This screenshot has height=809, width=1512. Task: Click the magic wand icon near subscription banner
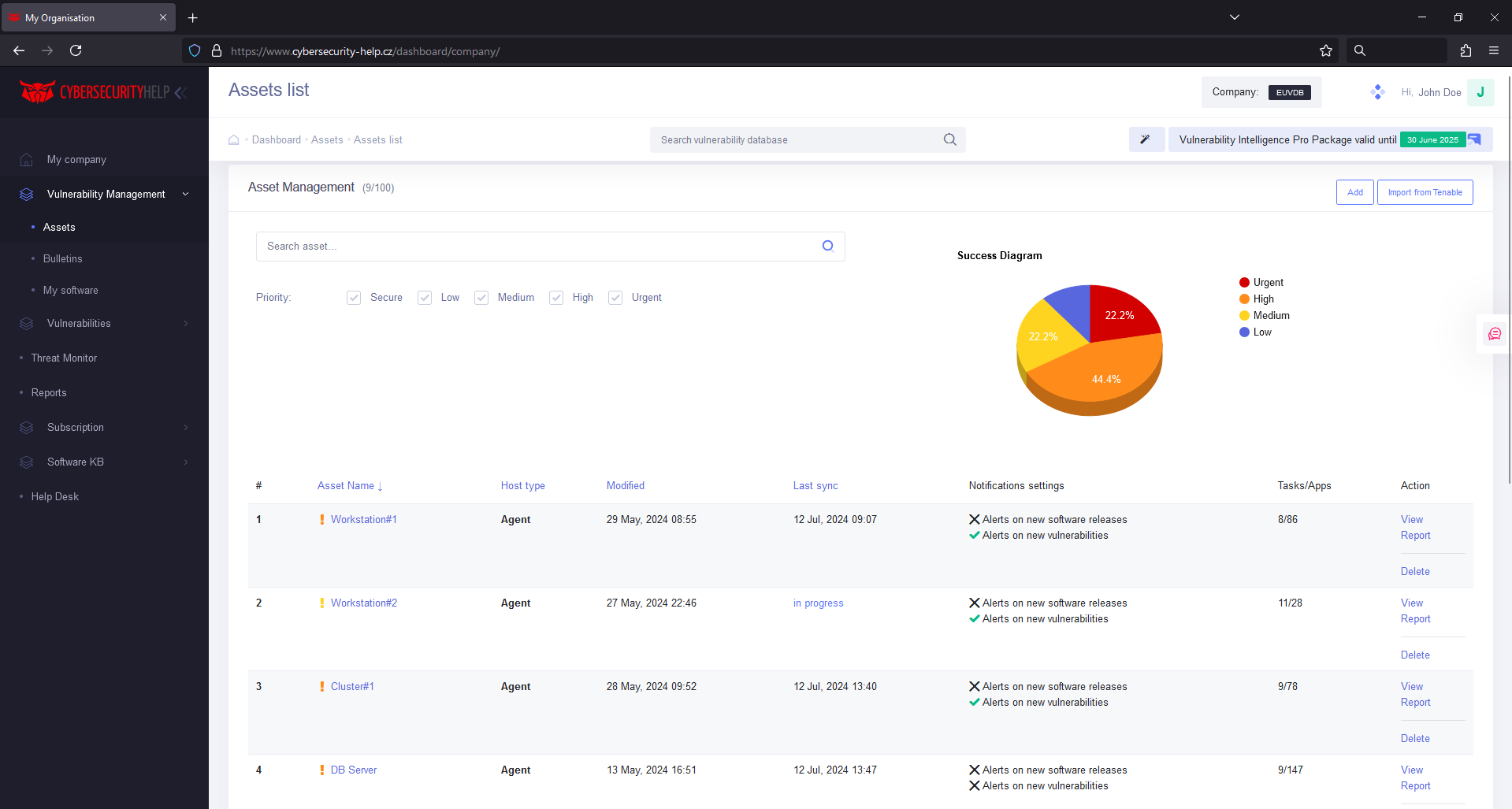[x=1146, y=139]
